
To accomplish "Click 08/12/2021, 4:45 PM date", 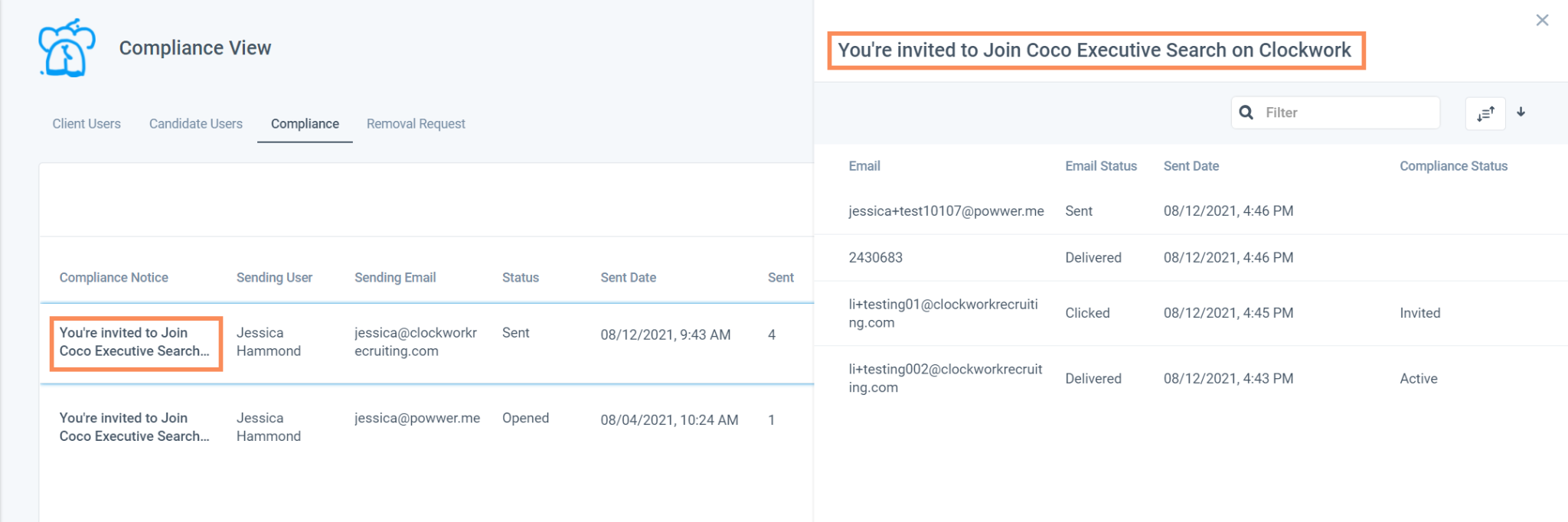I will click(1229, 313).
